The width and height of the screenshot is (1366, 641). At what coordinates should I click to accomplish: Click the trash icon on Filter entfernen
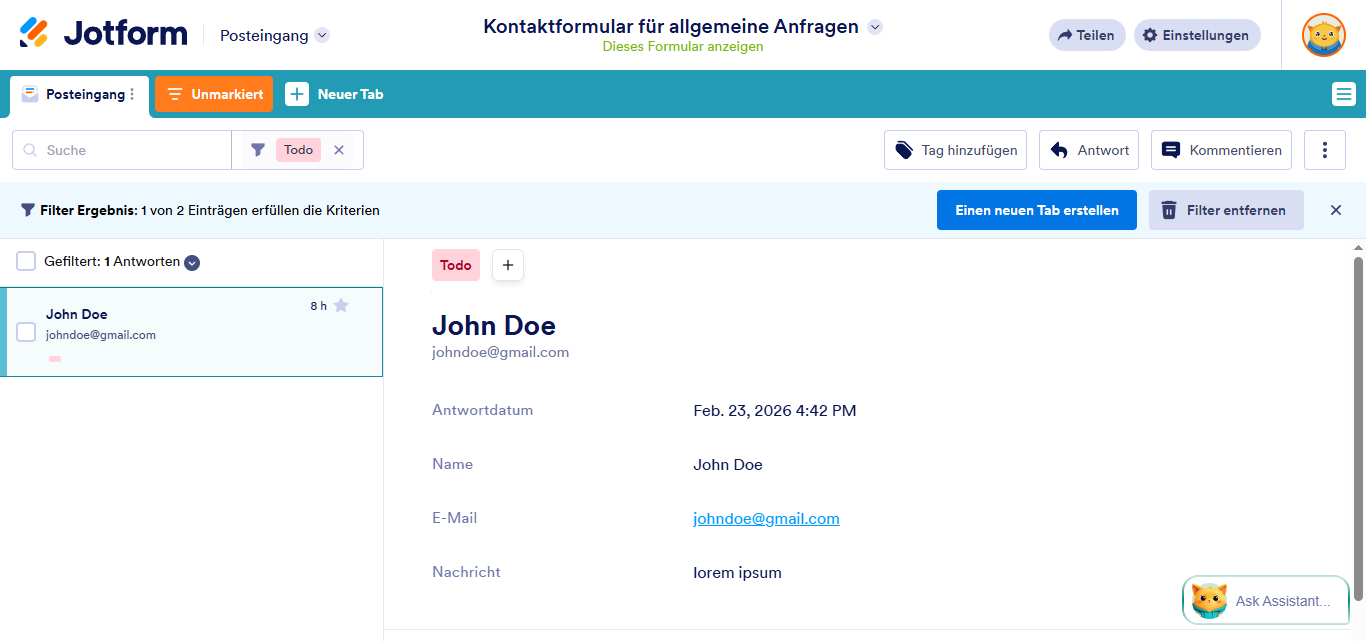point(1169,210)
